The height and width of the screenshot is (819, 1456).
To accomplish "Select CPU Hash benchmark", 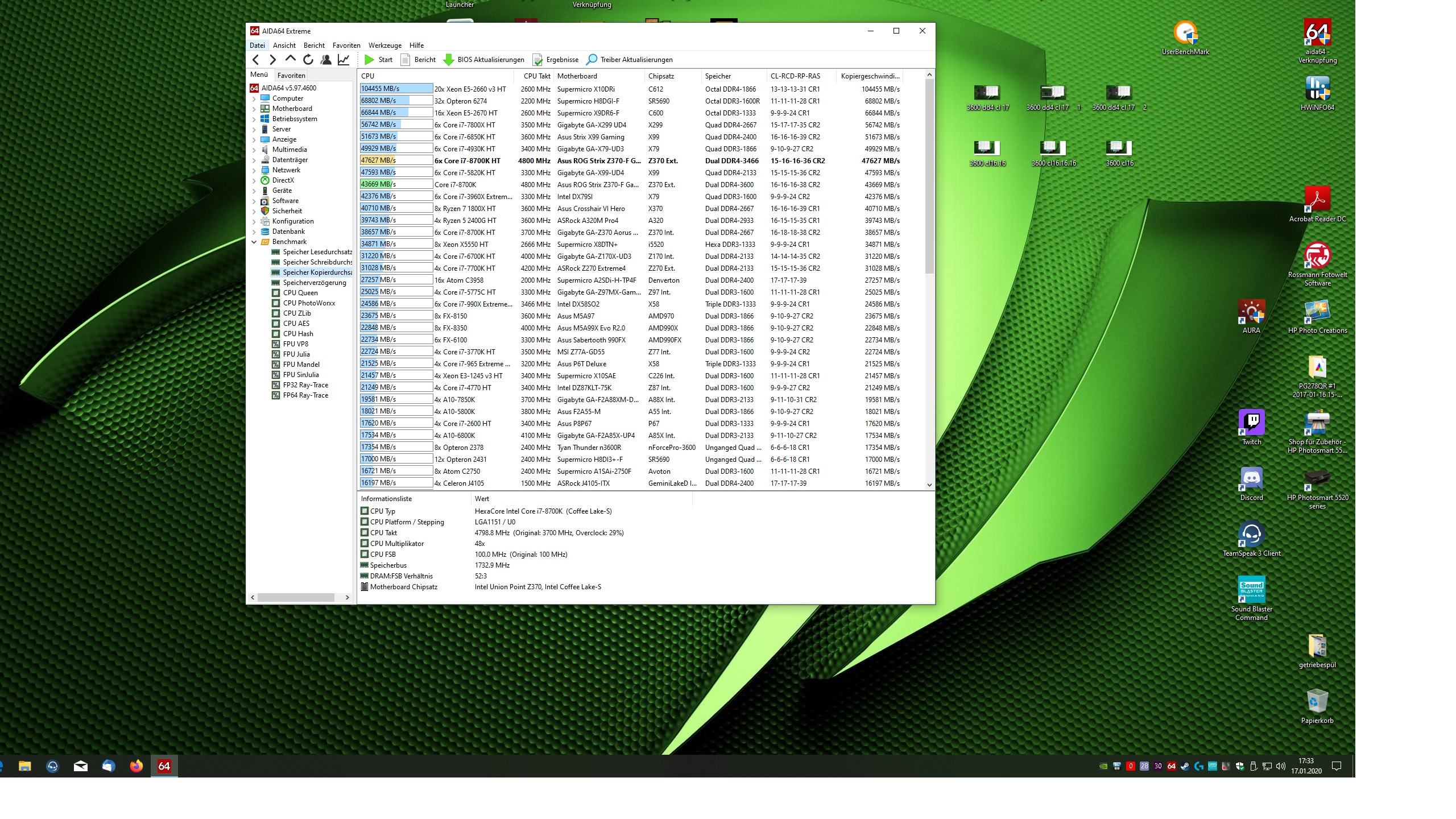I will point(292,334).
